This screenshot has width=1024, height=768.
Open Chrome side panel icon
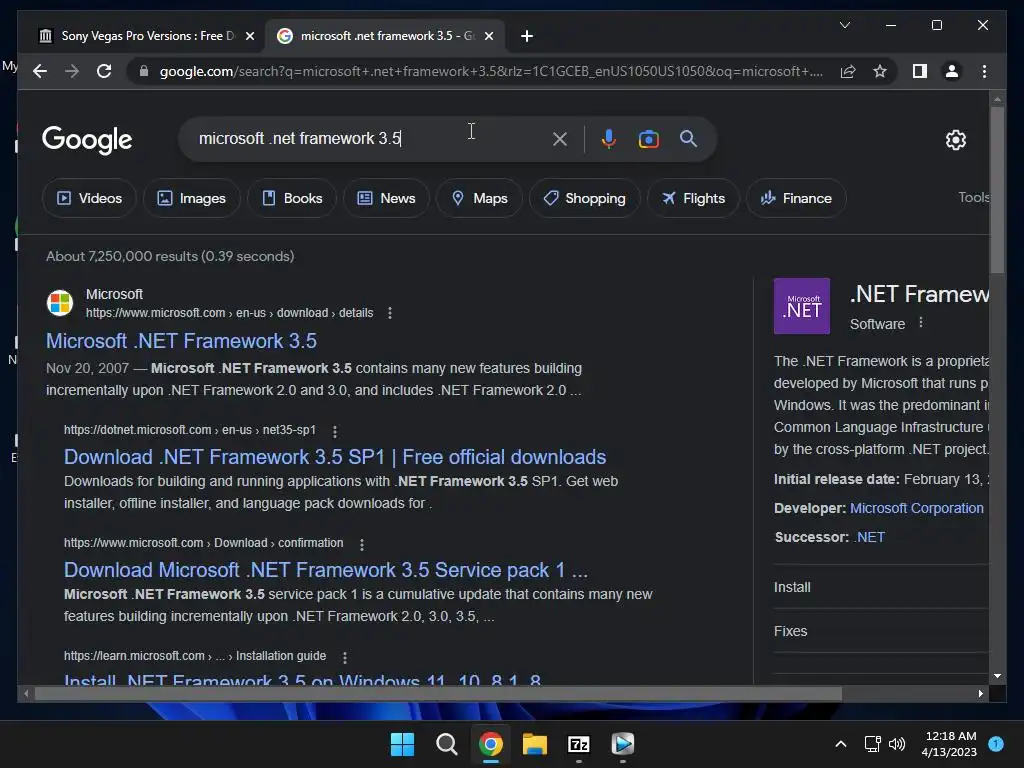(x=920, y=71)
